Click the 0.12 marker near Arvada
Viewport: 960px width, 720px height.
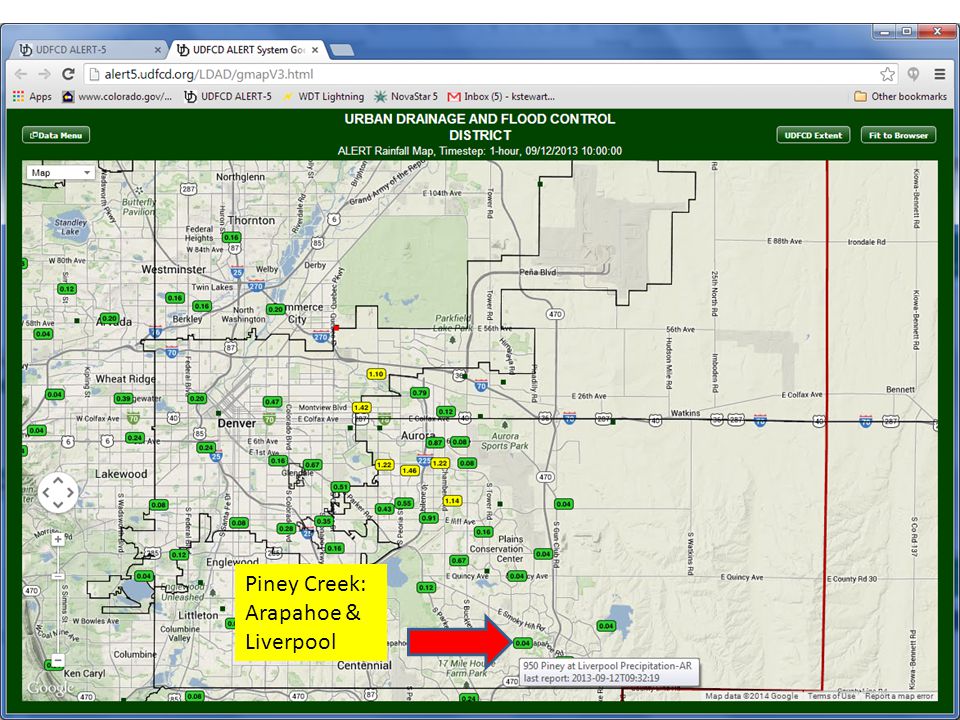click(67, 289)
